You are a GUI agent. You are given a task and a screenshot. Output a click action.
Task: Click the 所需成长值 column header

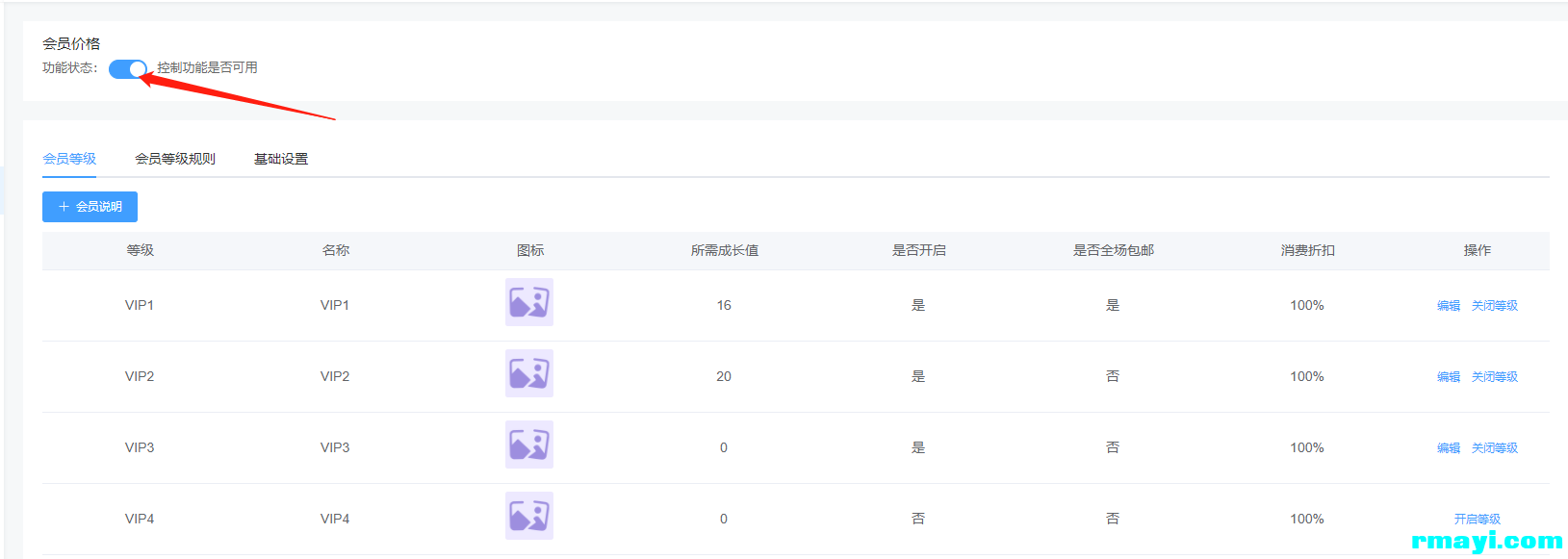point(725,251)
